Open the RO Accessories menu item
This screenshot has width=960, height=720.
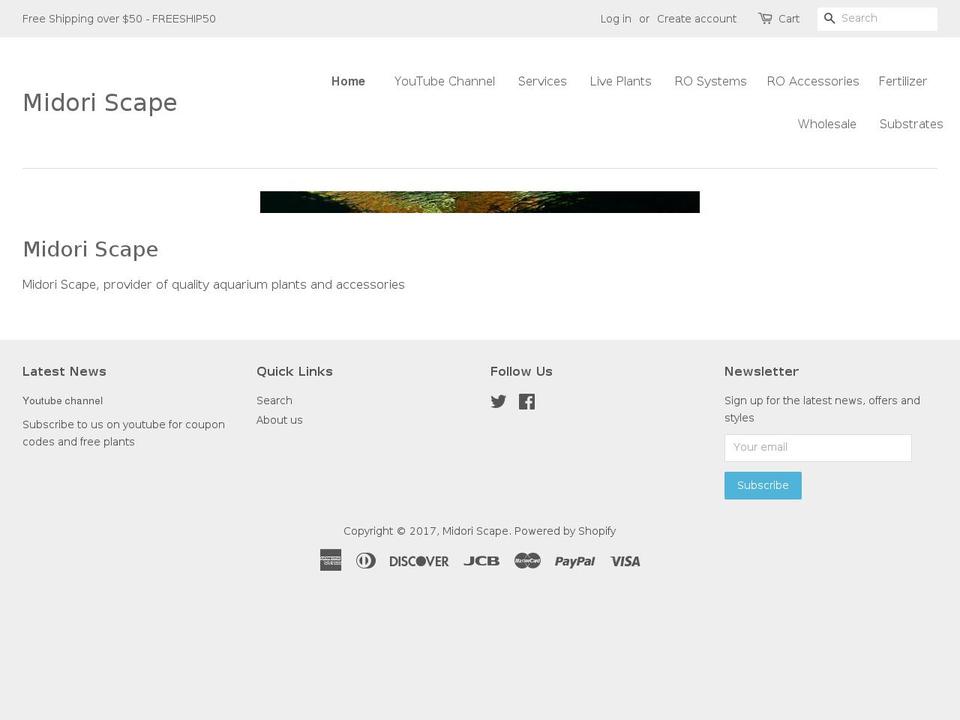[x=812, y=81]
